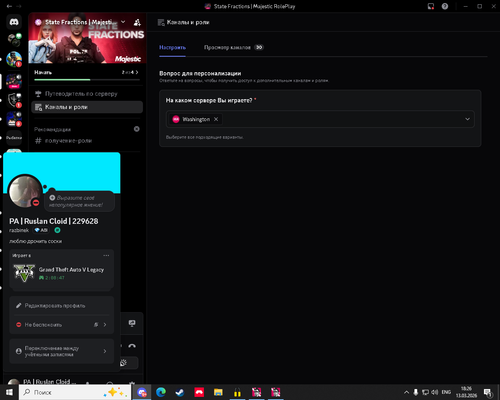Click the State Fractions server banner image
The image size is (500, 400).
[x=87, y=38]
